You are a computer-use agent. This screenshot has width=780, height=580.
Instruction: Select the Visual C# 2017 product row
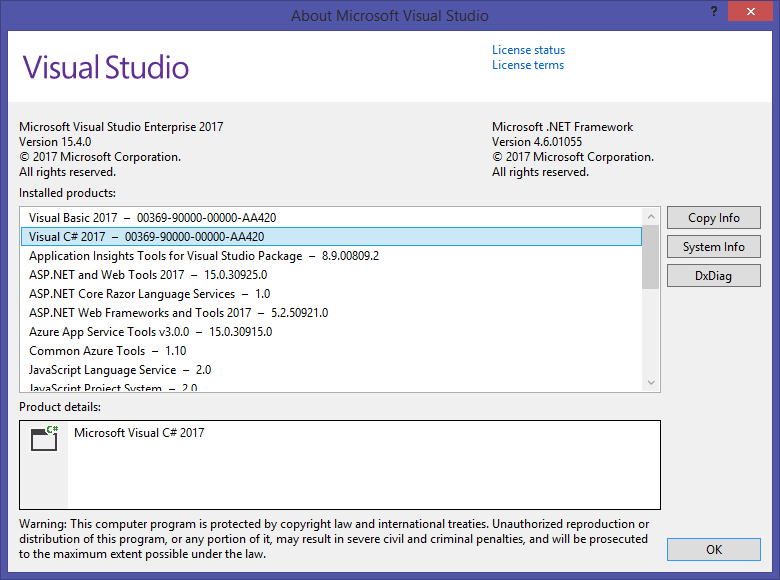pyautogui.click(x=331, y=237)
